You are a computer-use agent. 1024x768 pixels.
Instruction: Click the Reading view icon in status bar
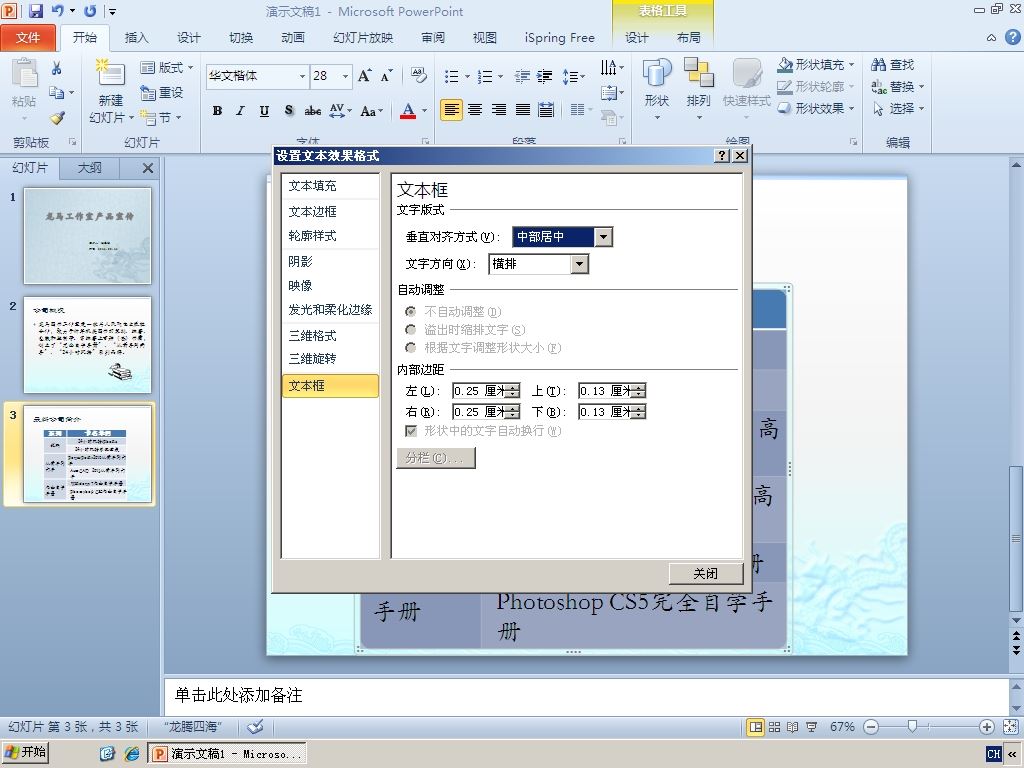tap(792, 727)
